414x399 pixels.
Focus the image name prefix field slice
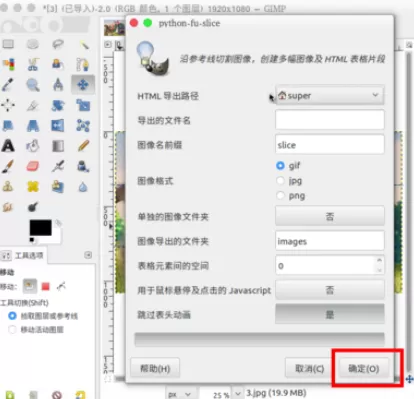point(330,145)
